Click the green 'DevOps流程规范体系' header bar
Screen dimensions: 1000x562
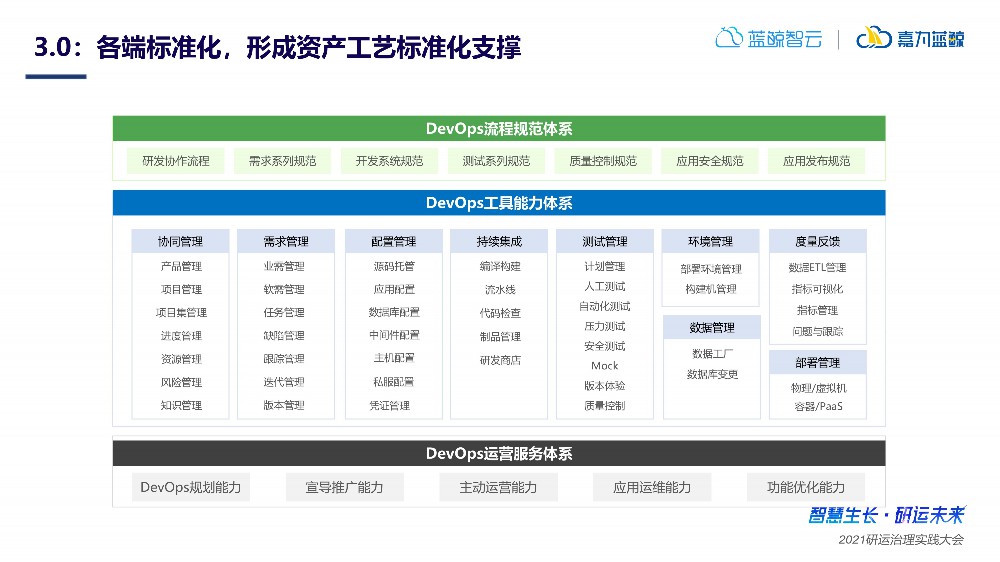point(499,128)
